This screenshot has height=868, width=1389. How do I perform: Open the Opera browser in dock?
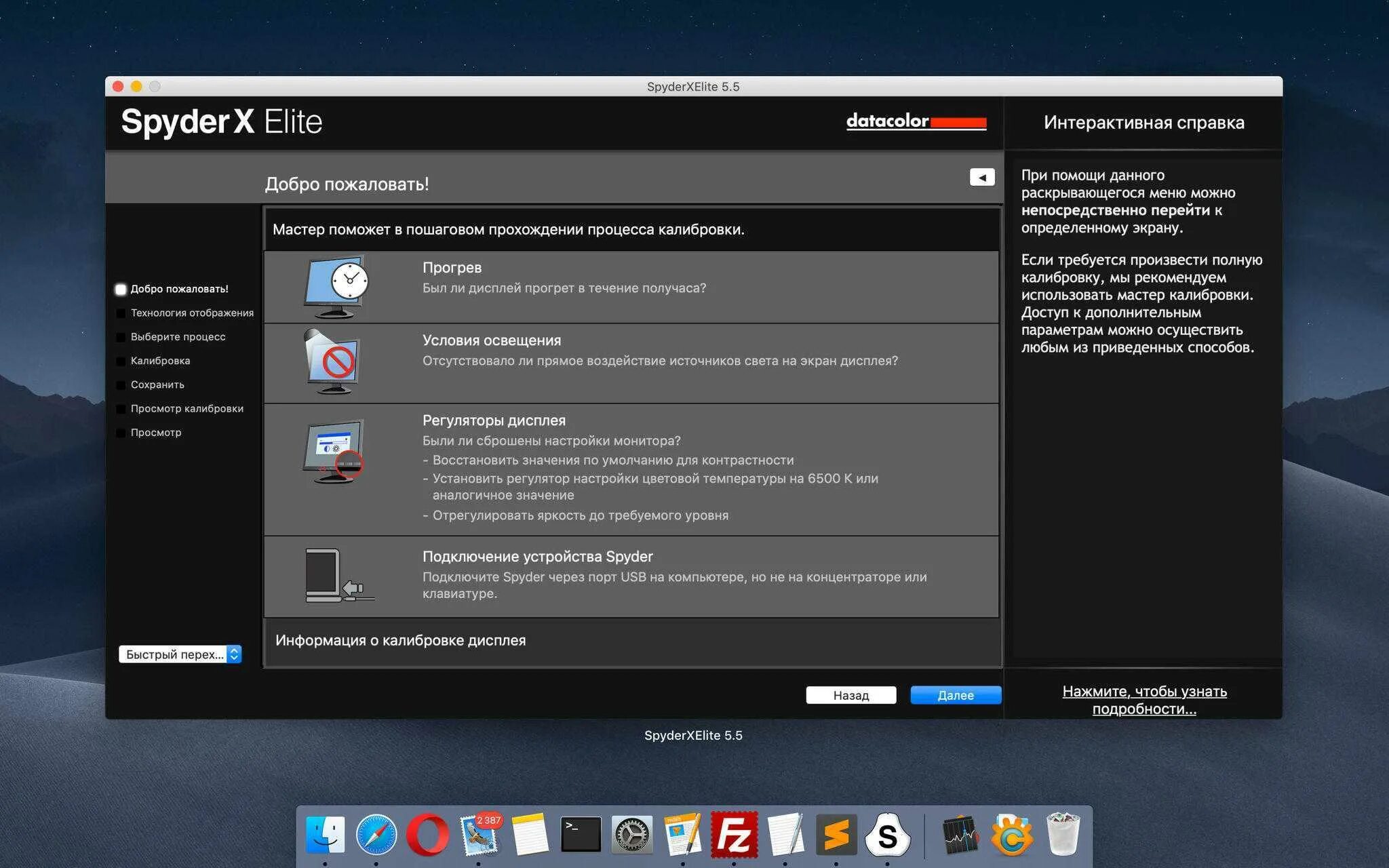(x=427, y=834)
